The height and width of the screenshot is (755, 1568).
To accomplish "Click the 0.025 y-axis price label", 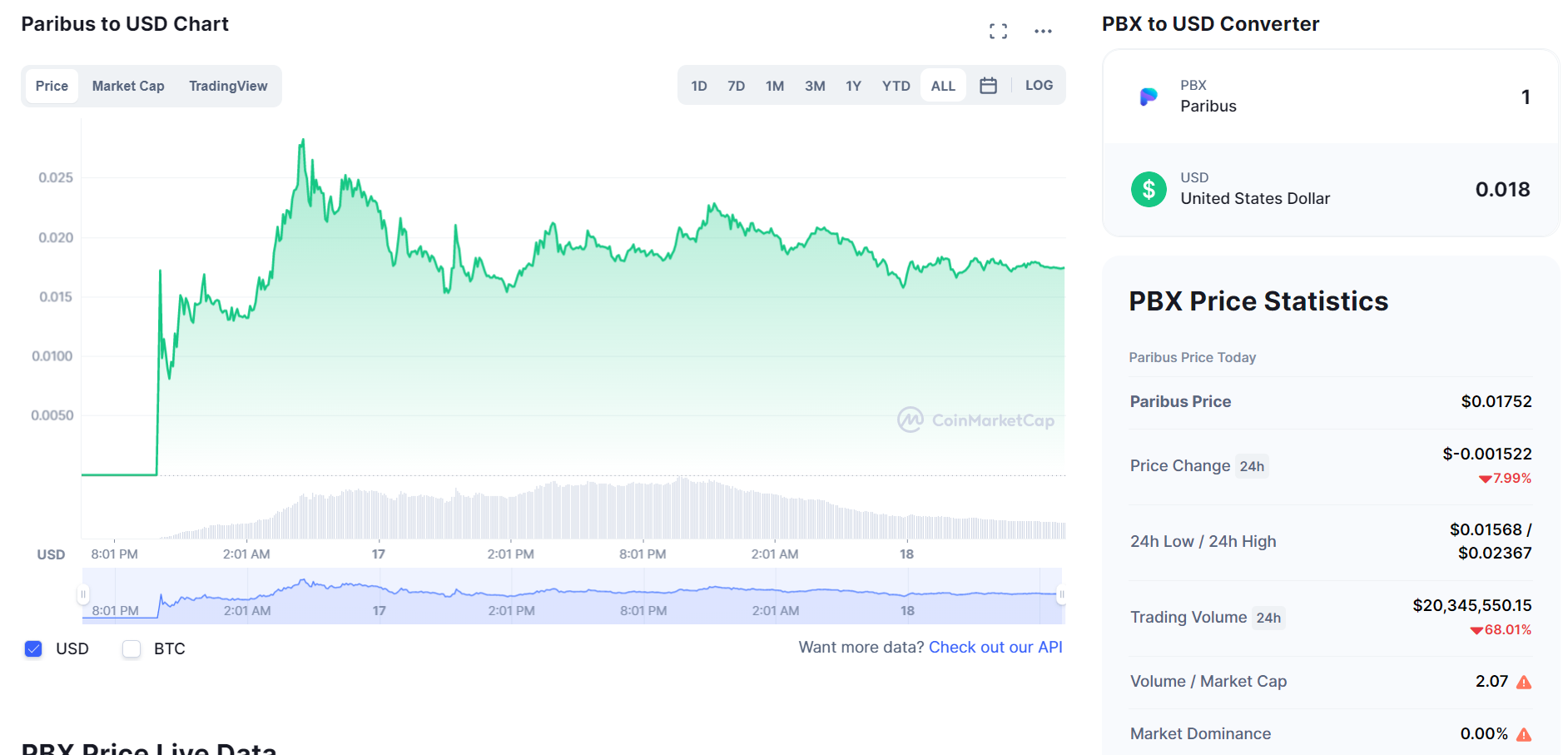I will pyautogui.click(x=56, y=177).
